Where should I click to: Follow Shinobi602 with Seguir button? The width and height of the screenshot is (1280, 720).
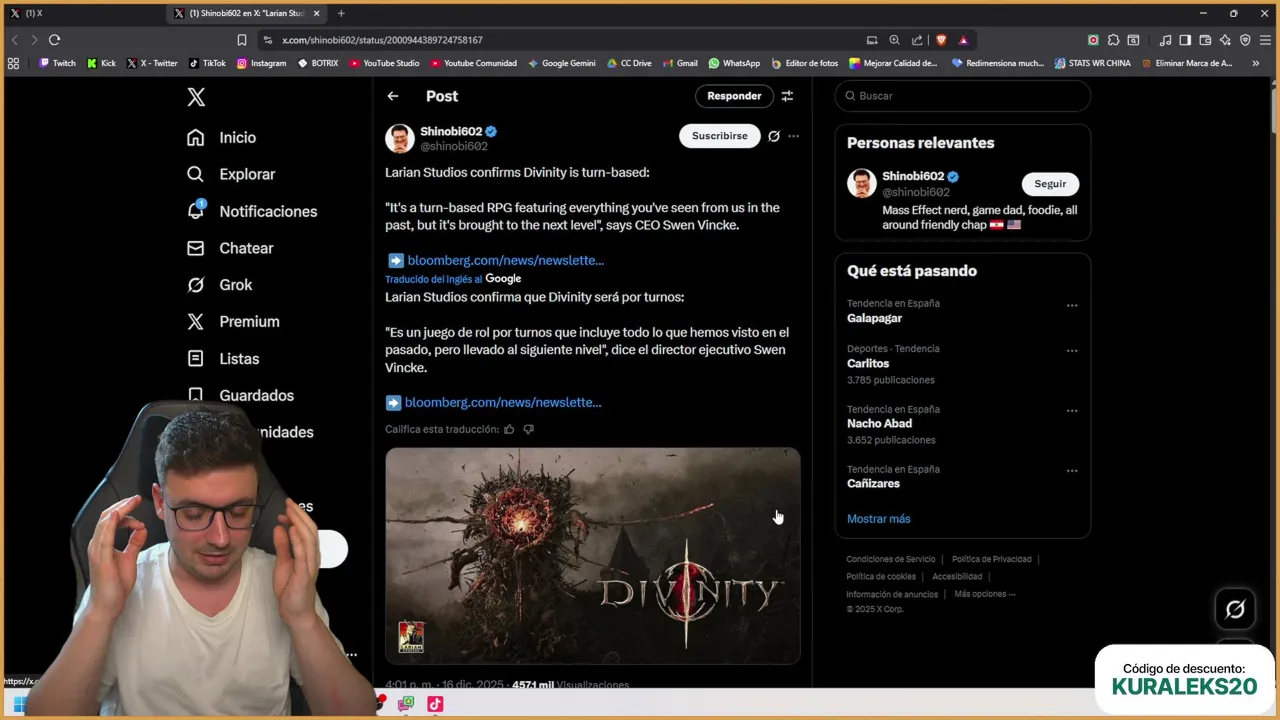pos(1050,184)
